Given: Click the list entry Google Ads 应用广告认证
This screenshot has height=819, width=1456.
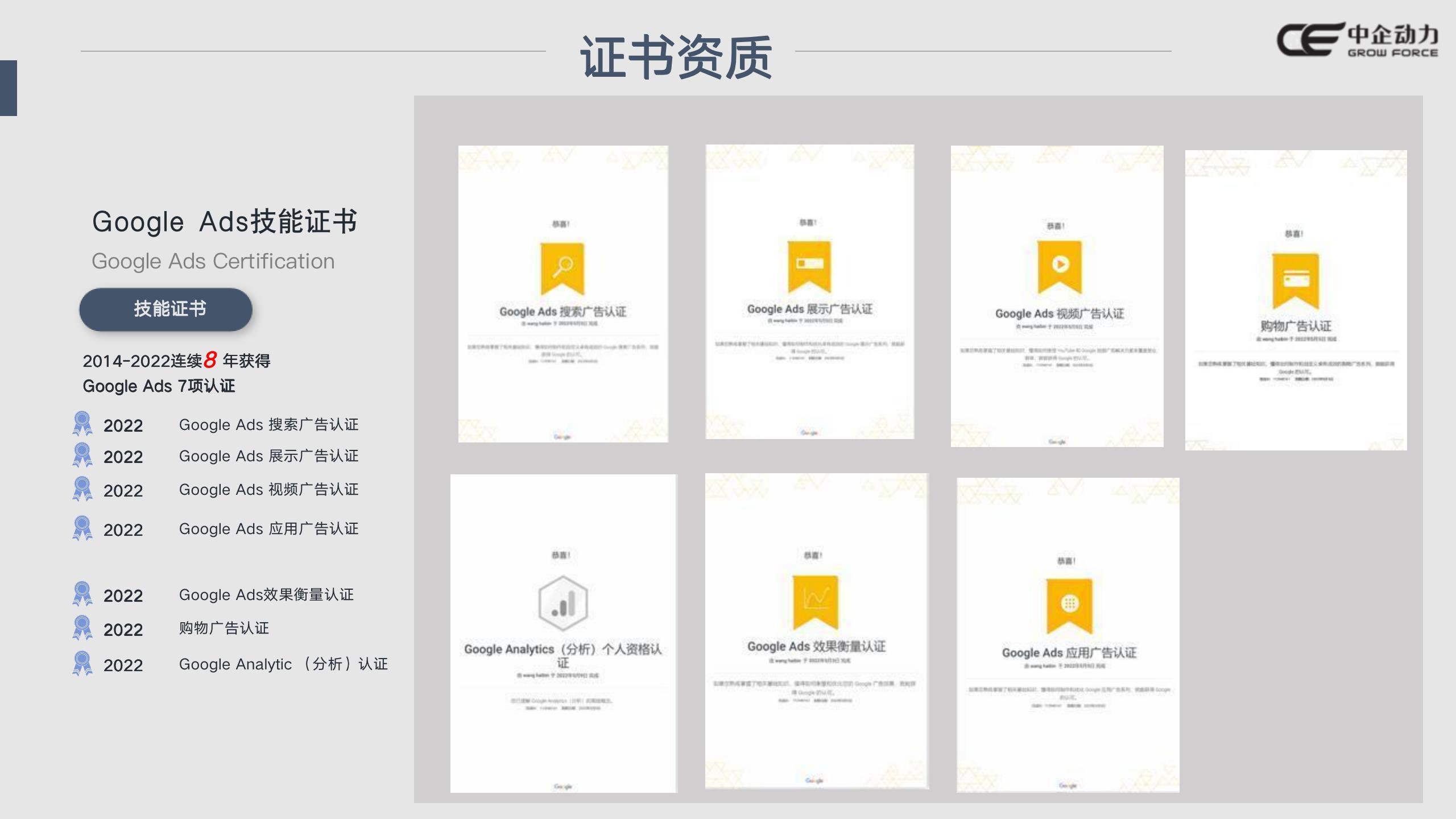Looking at the screenshot, I should point(268,528).
